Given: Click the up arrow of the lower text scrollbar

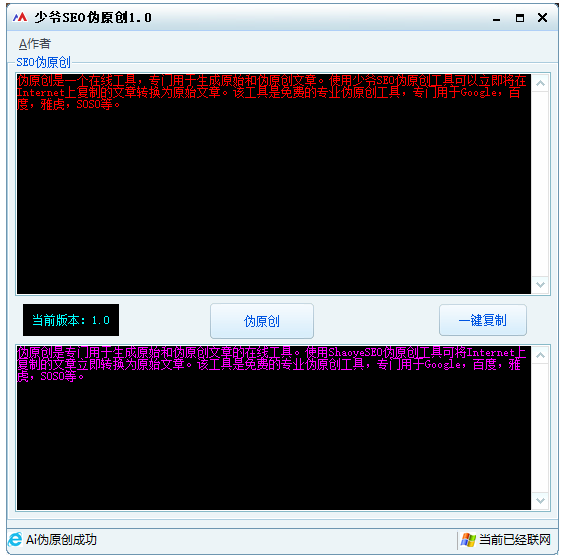Looking at the screenshot, I should click(540, 355).
